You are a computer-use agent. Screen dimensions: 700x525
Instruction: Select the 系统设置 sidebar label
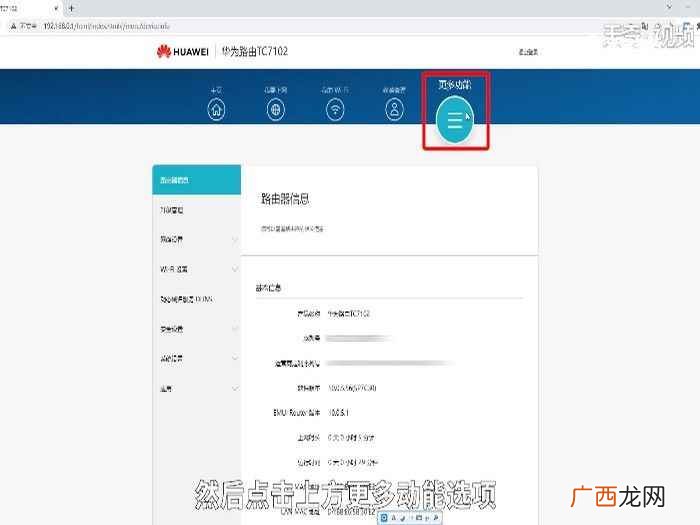171,358
